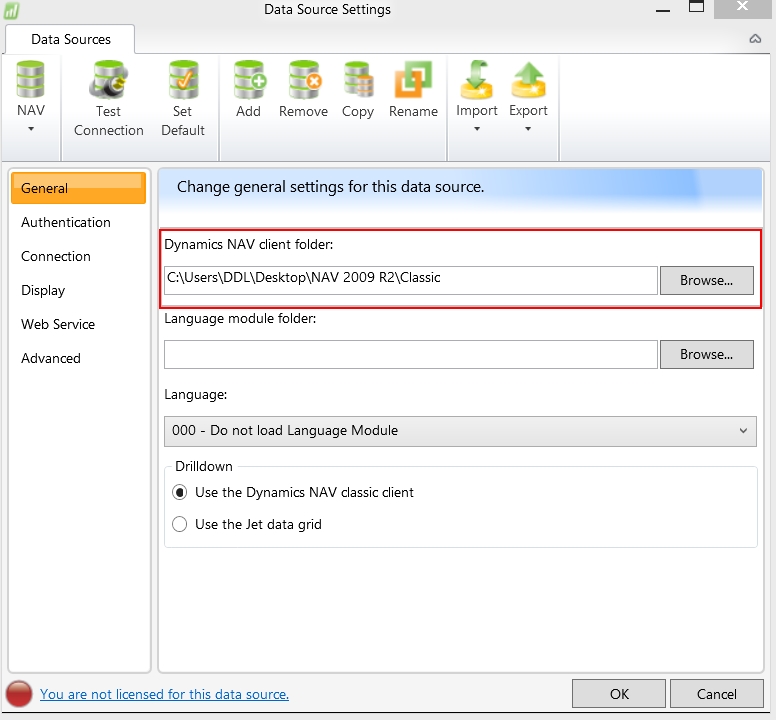
Task: Copy the data source
Action: pyautogui.click(x=358, y=89)
